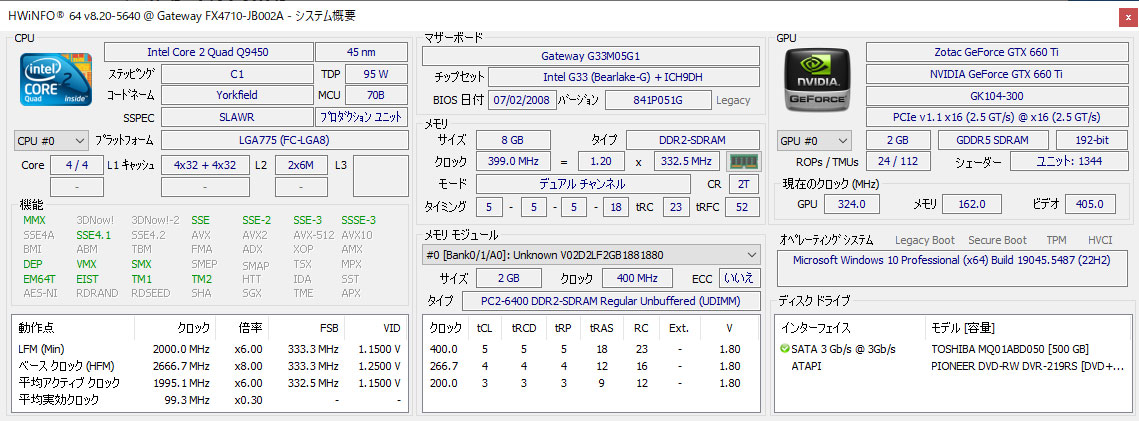Click the L2 cache 2x6M field
Screen dimensions: 1139x421
(x=301, y=165)
